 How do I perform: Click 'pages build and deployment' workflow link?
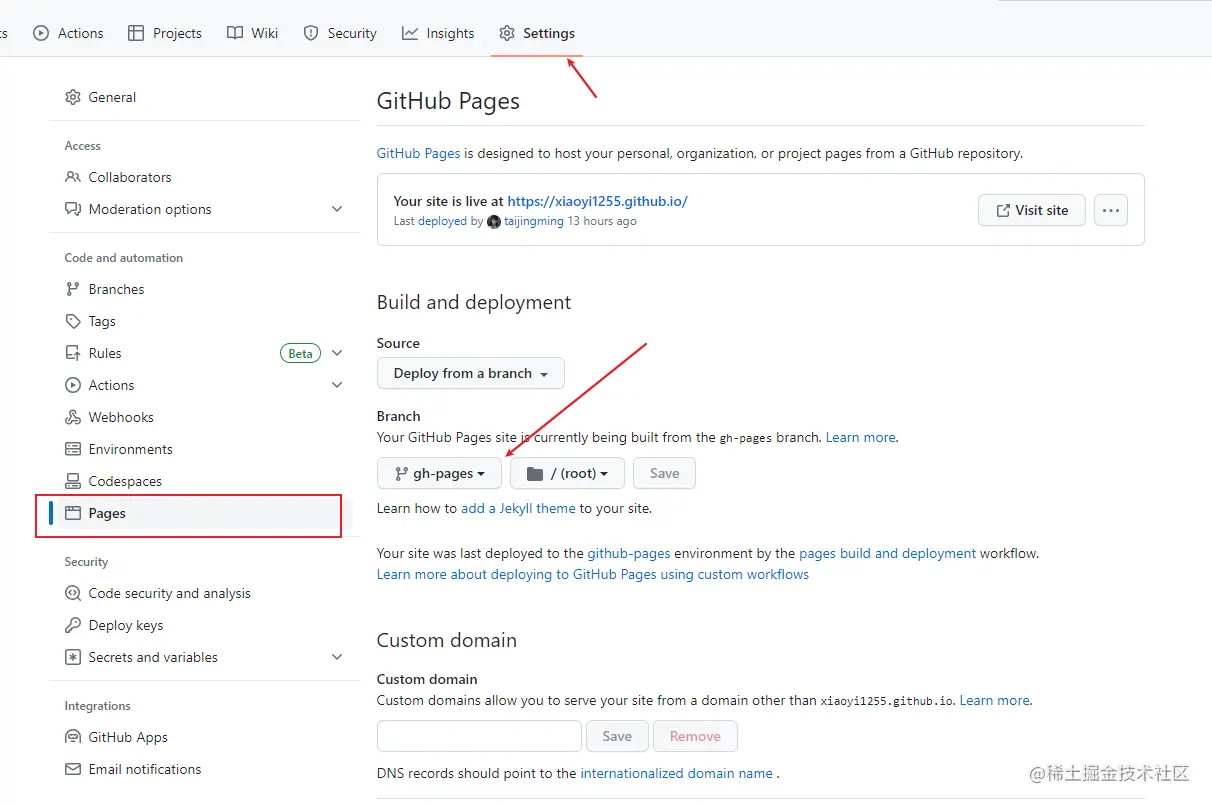point(888,553)
